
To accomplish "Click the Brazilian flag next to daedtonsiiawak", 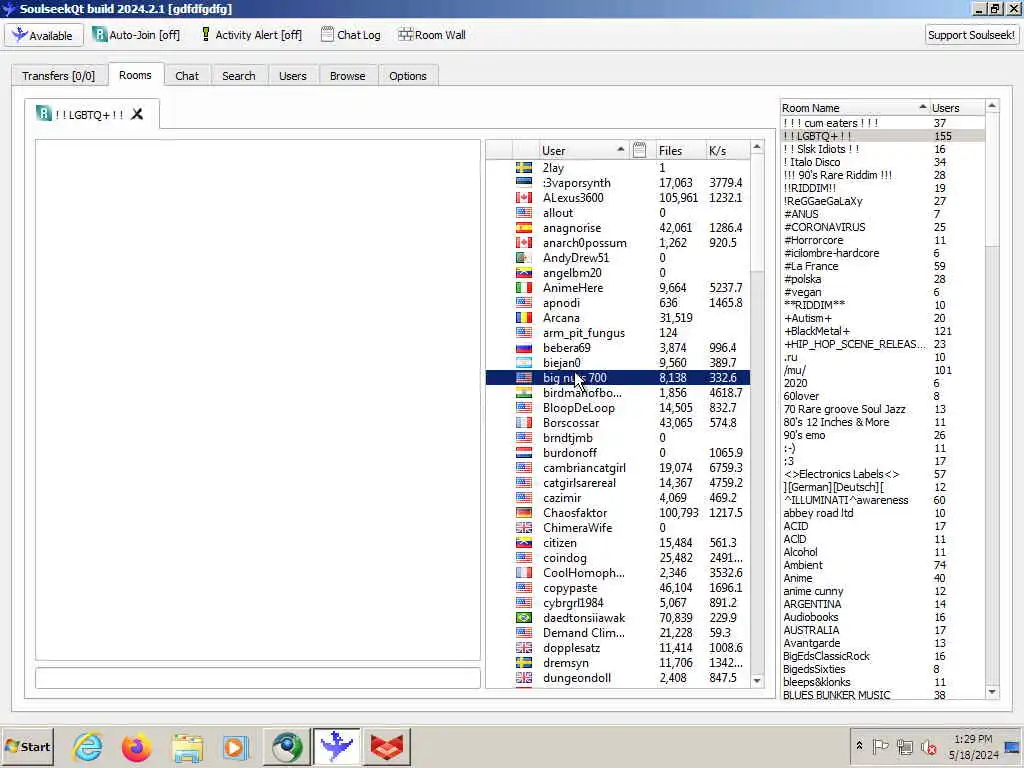I will (524, 618).
